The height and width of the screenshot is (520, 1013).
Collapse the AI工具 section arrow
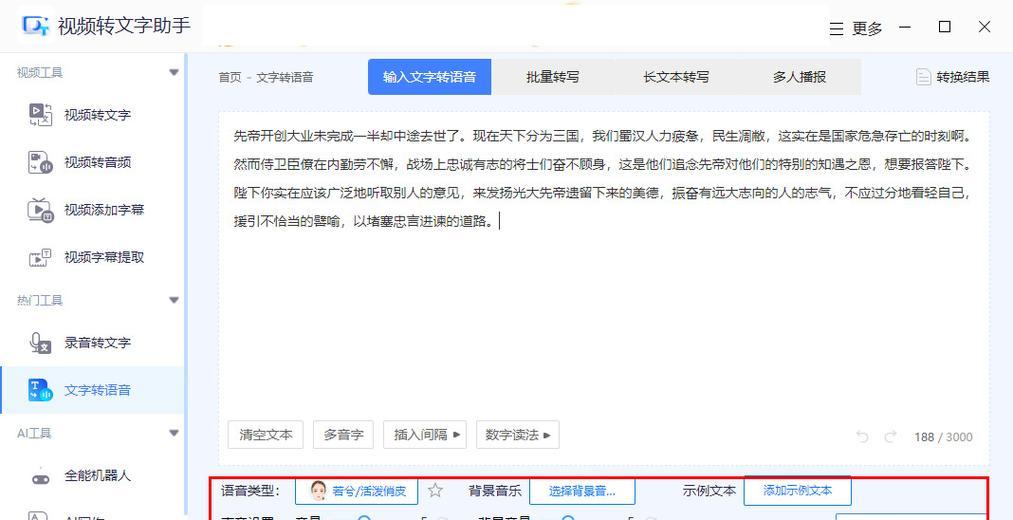tap(173, 433)
